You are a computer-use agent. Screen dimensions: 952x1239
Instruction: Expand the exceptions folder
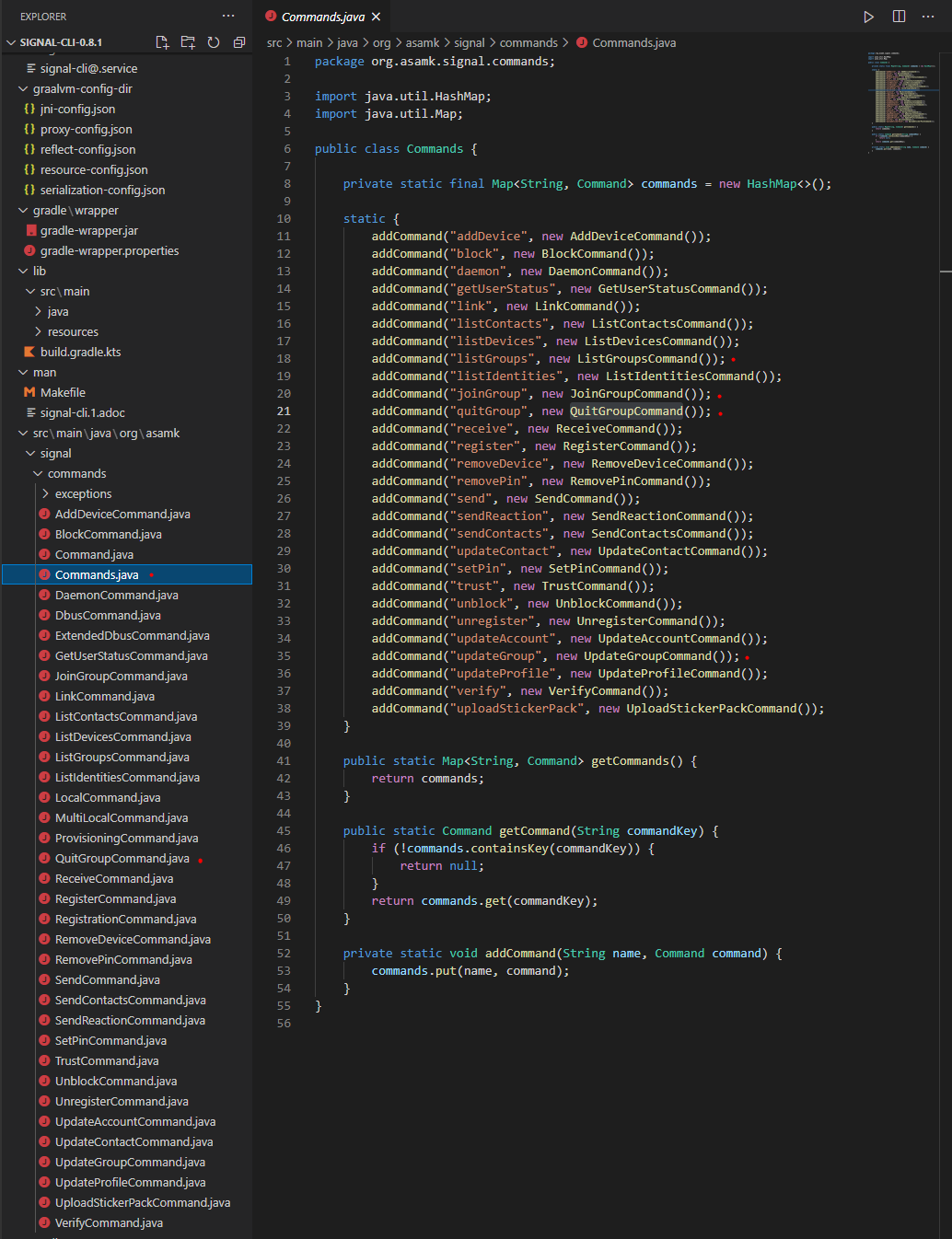coord(46,493)
